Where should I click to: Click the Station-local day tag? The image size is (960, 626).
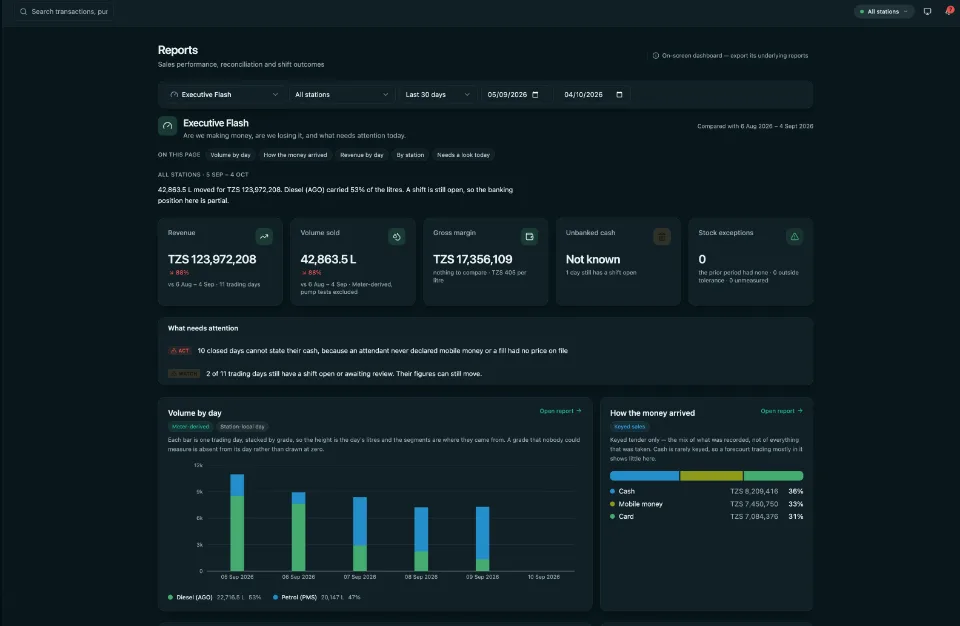(x=242, y=427)
